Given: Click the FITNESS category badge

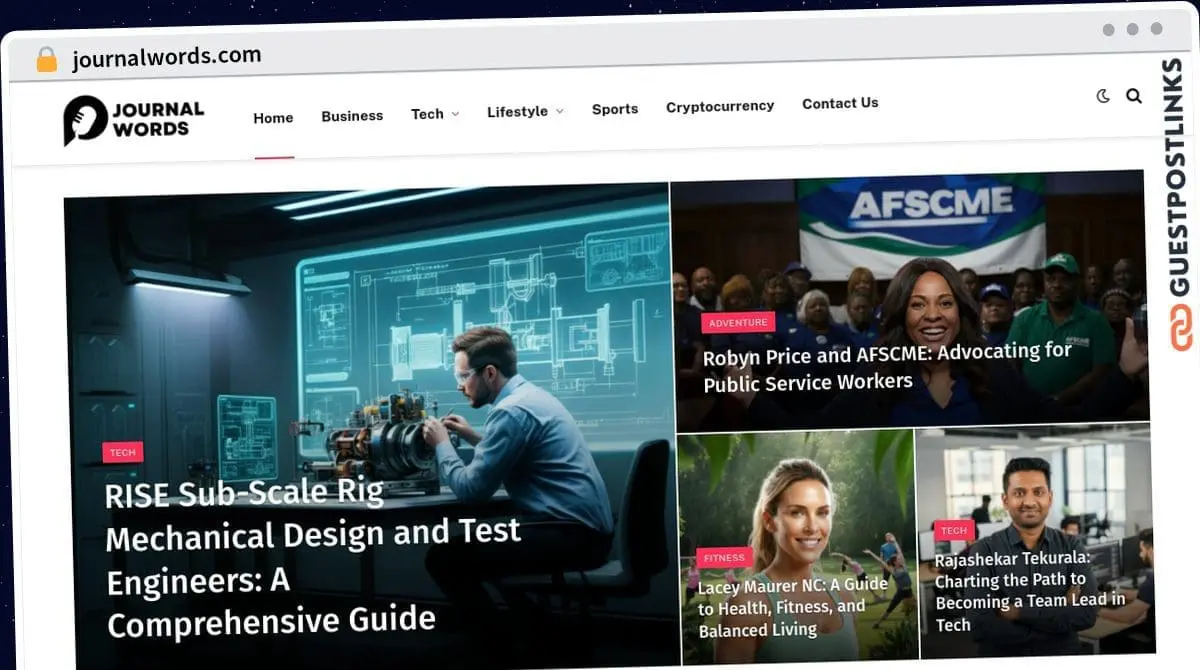Looking at the screenshot, I should pyautogui.click(x=724, y=558).
